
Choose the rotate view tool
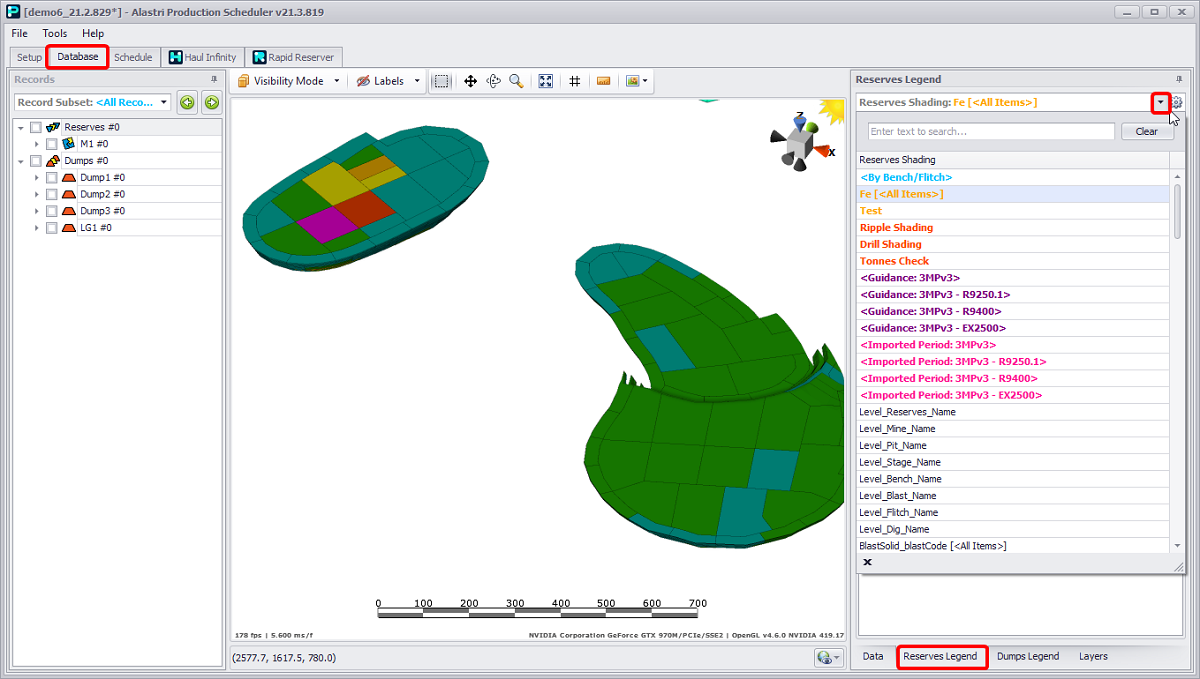pyautogui.click(x=493, y=81)
